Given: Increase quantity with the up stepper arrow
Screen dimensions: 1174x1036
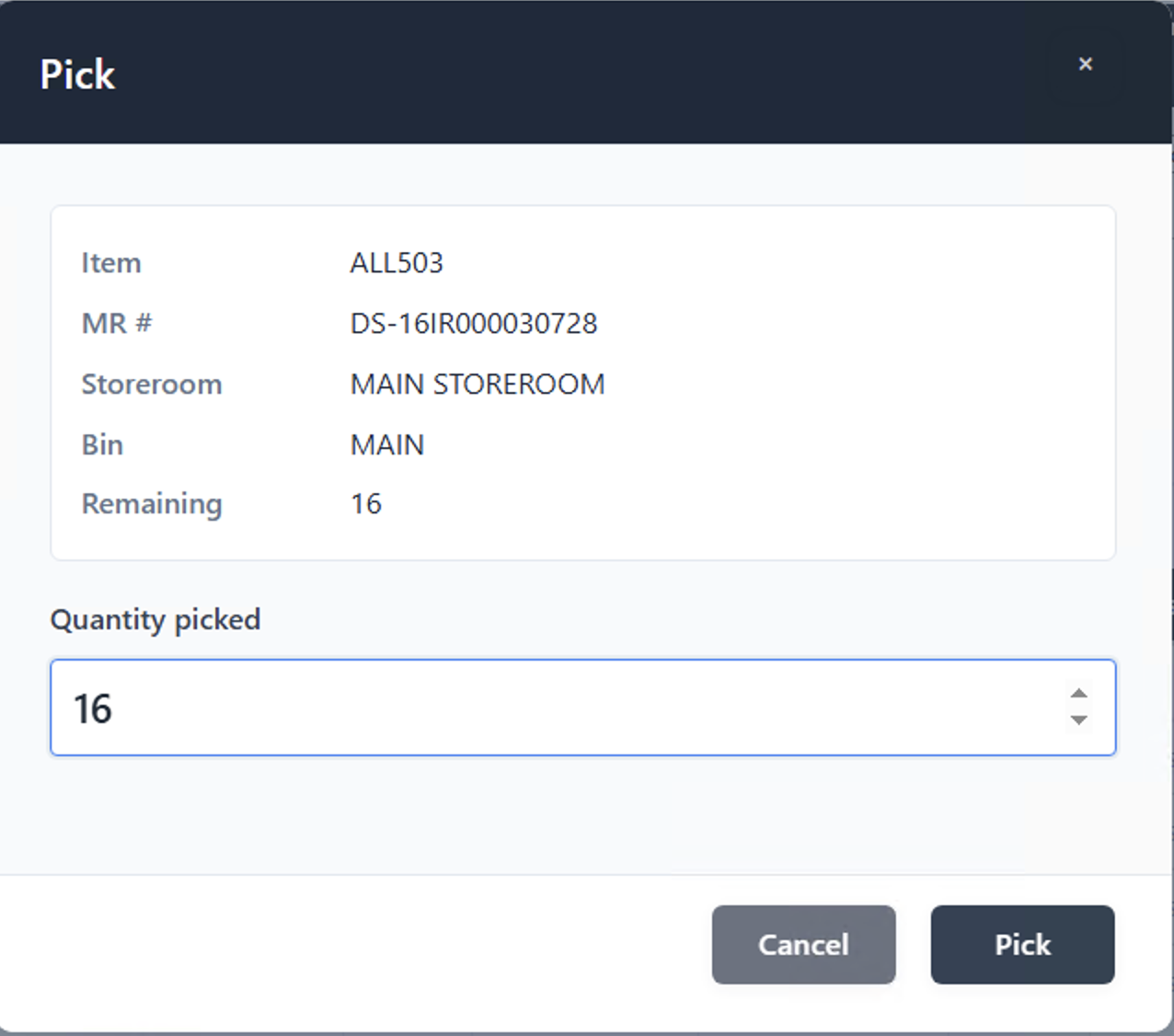Looking at the screenshot, I should tap(1079, 695).
